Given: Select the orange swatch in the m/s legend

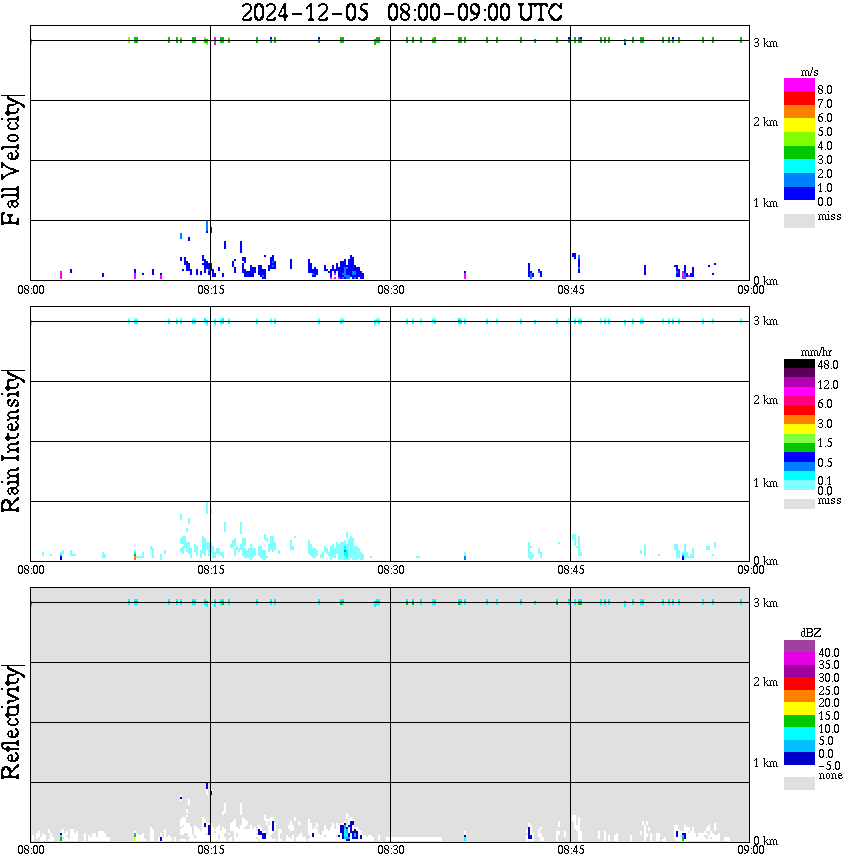Looking at the screenshot, I should pos(799,112).
